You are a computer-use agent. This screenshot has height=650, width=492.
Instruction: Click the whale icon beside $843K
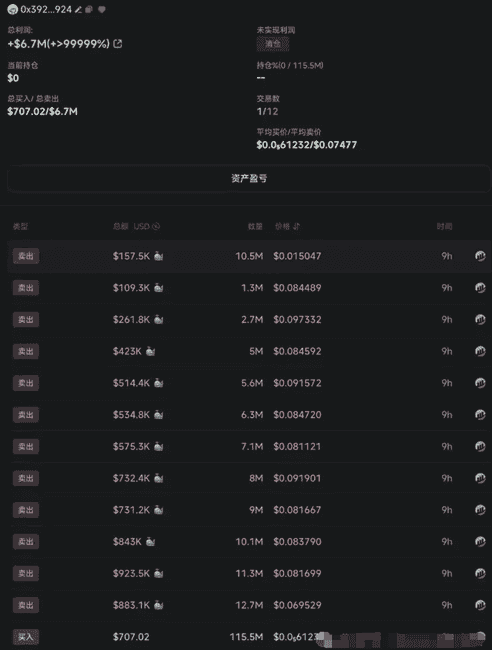pyautogui.click(x=150, y=541)
